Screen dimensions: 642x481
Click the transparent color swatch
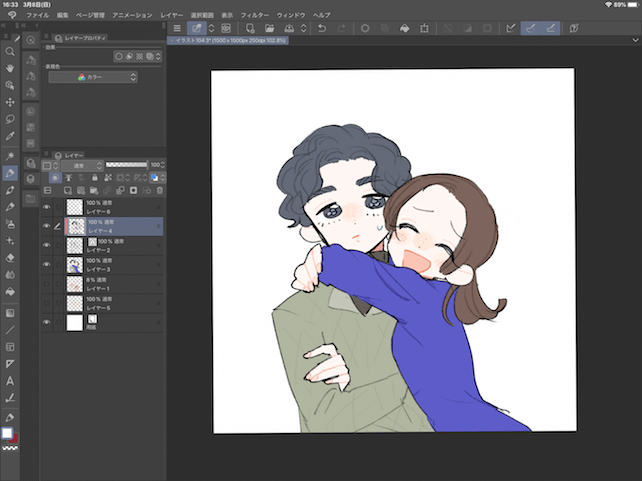pyautogui.click(x=10, y=448)
